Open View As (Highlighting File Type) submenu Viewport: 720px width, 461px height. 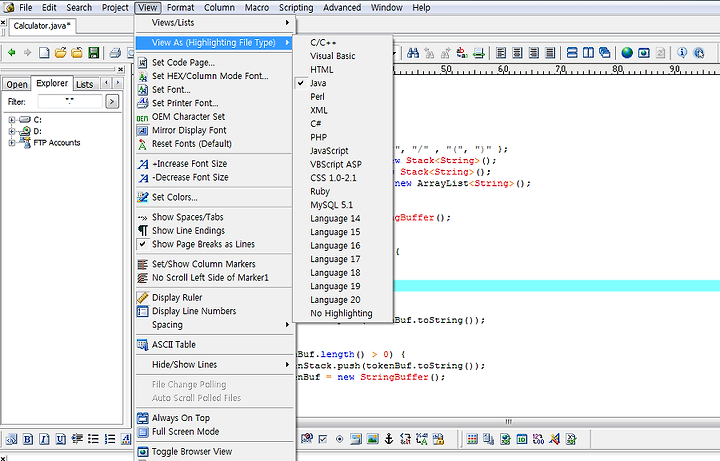(214, 43)
